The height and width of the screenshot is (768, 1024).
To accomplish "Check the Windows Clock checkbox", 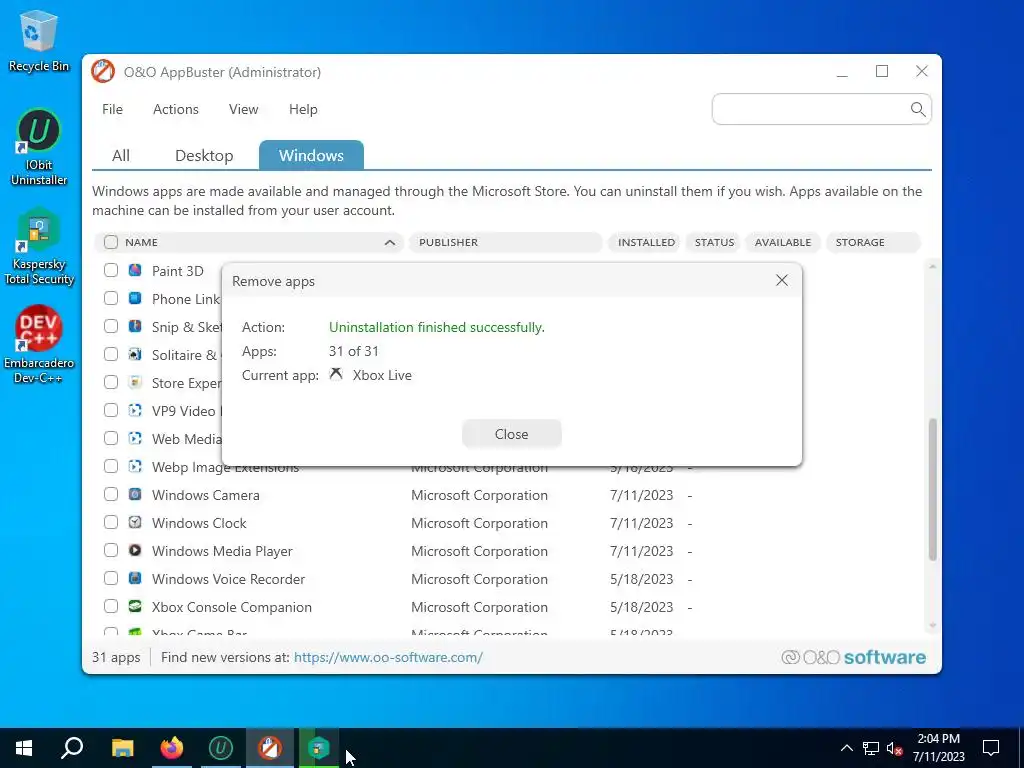I will [111, 523].
